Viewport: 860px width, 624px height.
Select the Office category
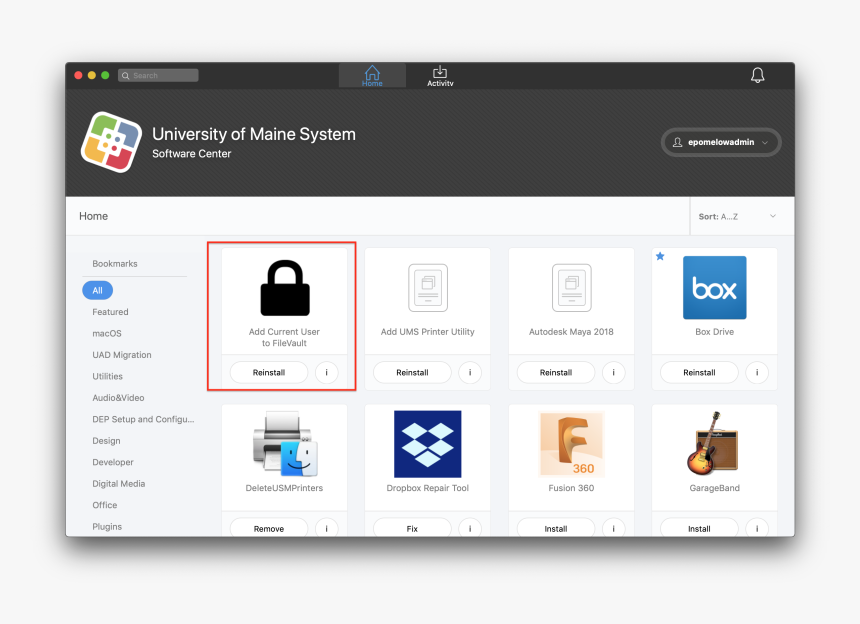(x=105, y=505)
